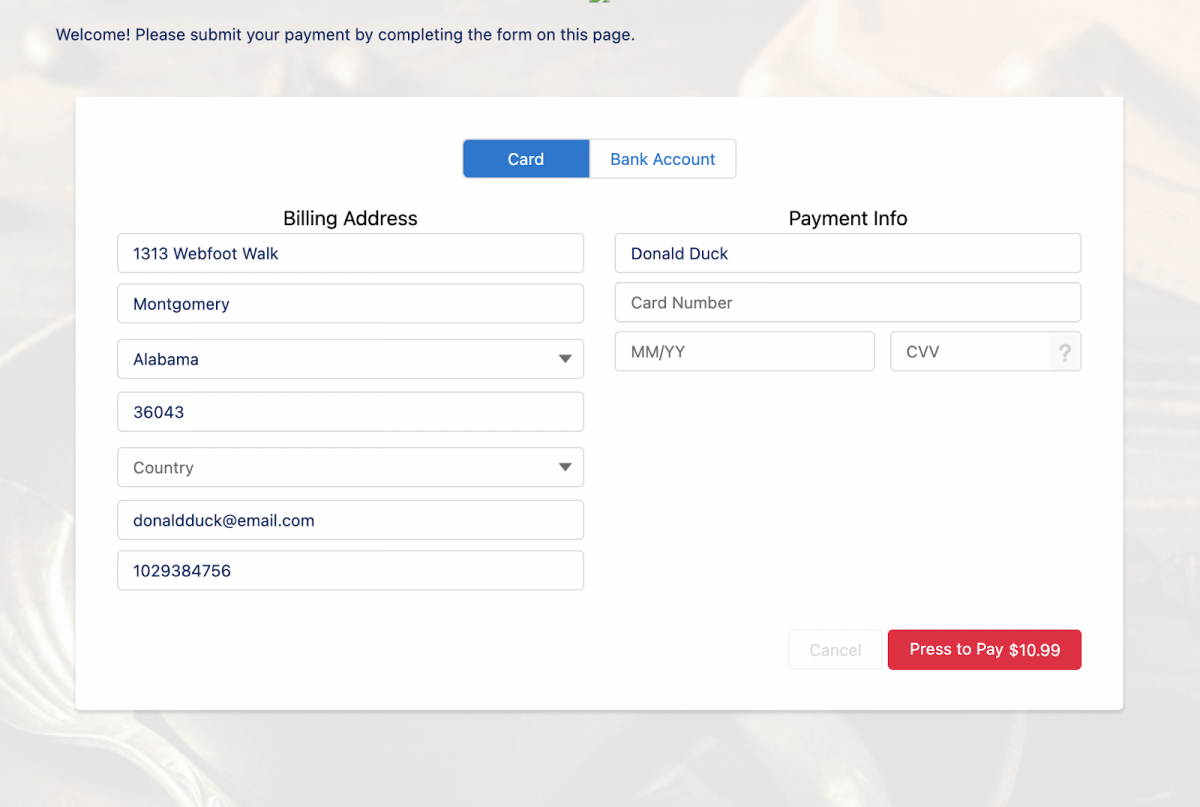
Task: Click the email field showing donaldduck@email.com
Action: [x=350, y=519]
